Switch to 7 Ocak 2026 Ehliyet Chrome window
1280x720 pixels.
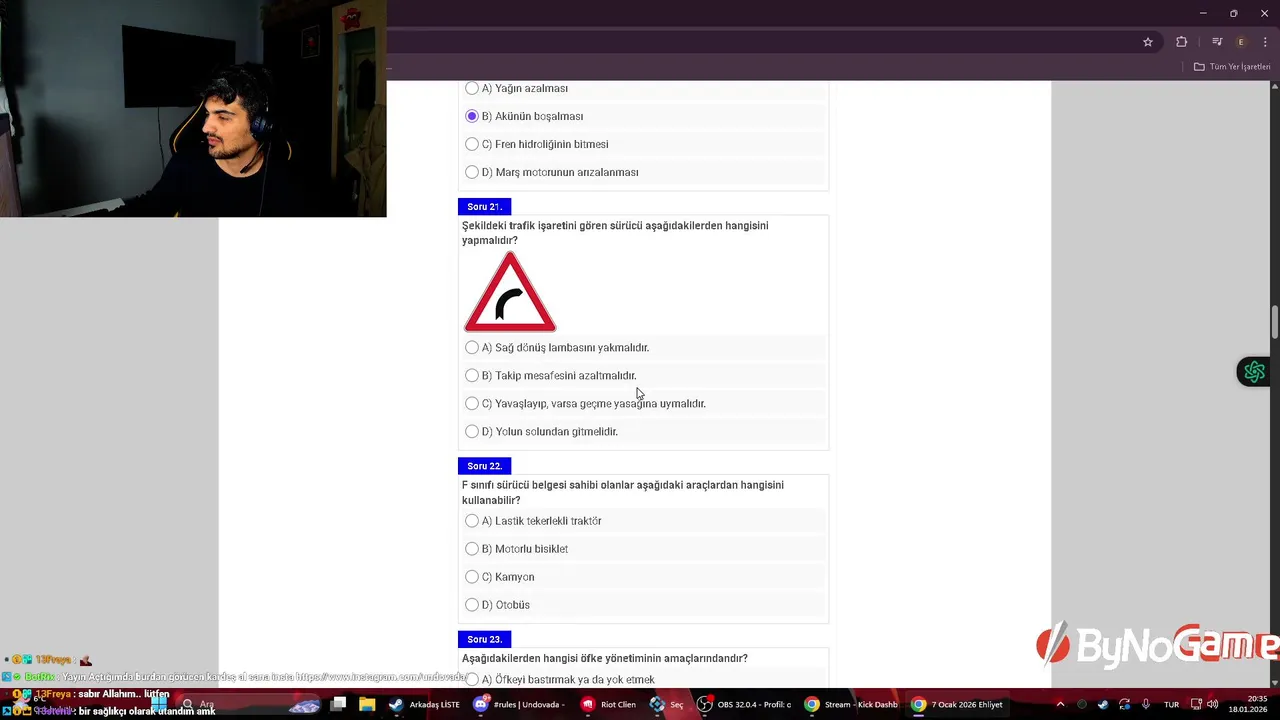pyautogui.click(x=957, y=704)
